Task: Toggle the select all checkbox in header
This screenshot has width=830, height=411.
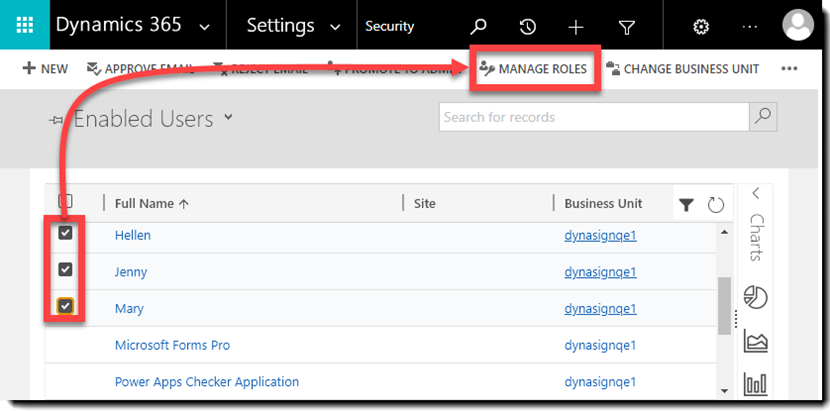Action: (x=65, y=201)
